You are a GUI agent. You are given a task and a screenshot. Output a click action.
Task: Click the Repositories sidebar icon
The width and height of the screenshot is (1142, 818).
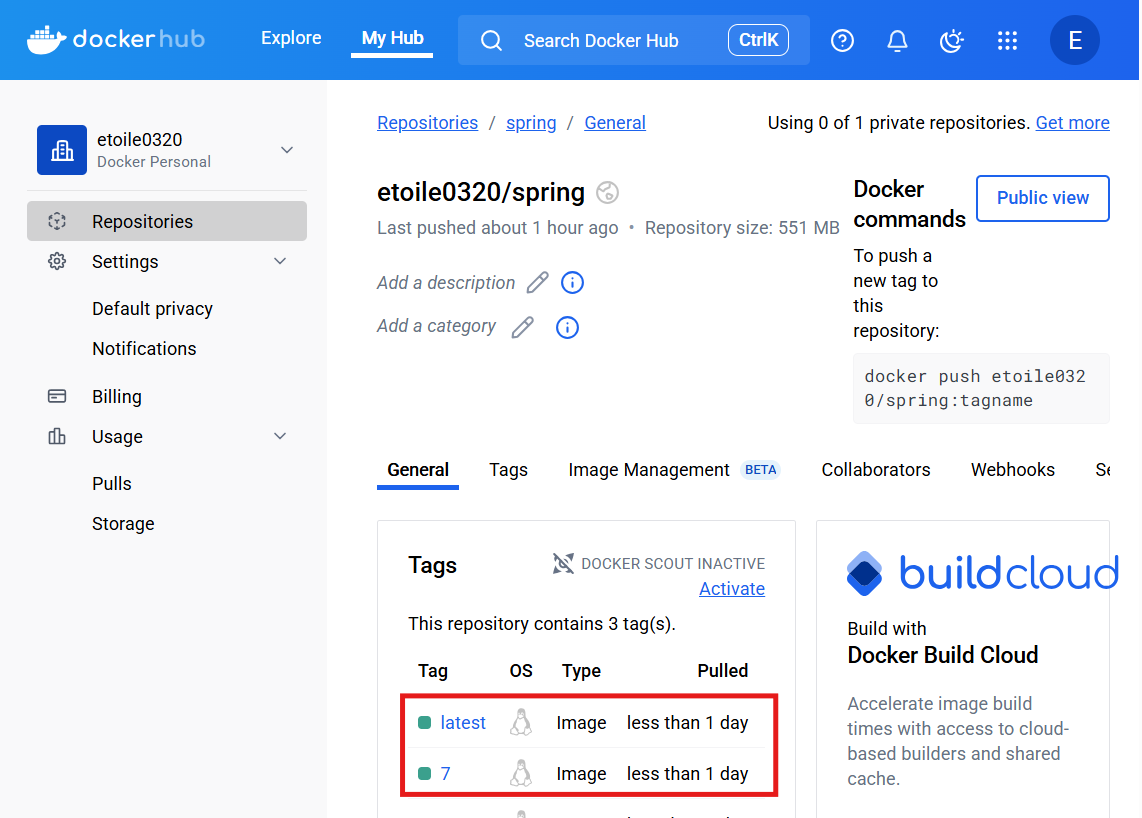click(57, 221)
